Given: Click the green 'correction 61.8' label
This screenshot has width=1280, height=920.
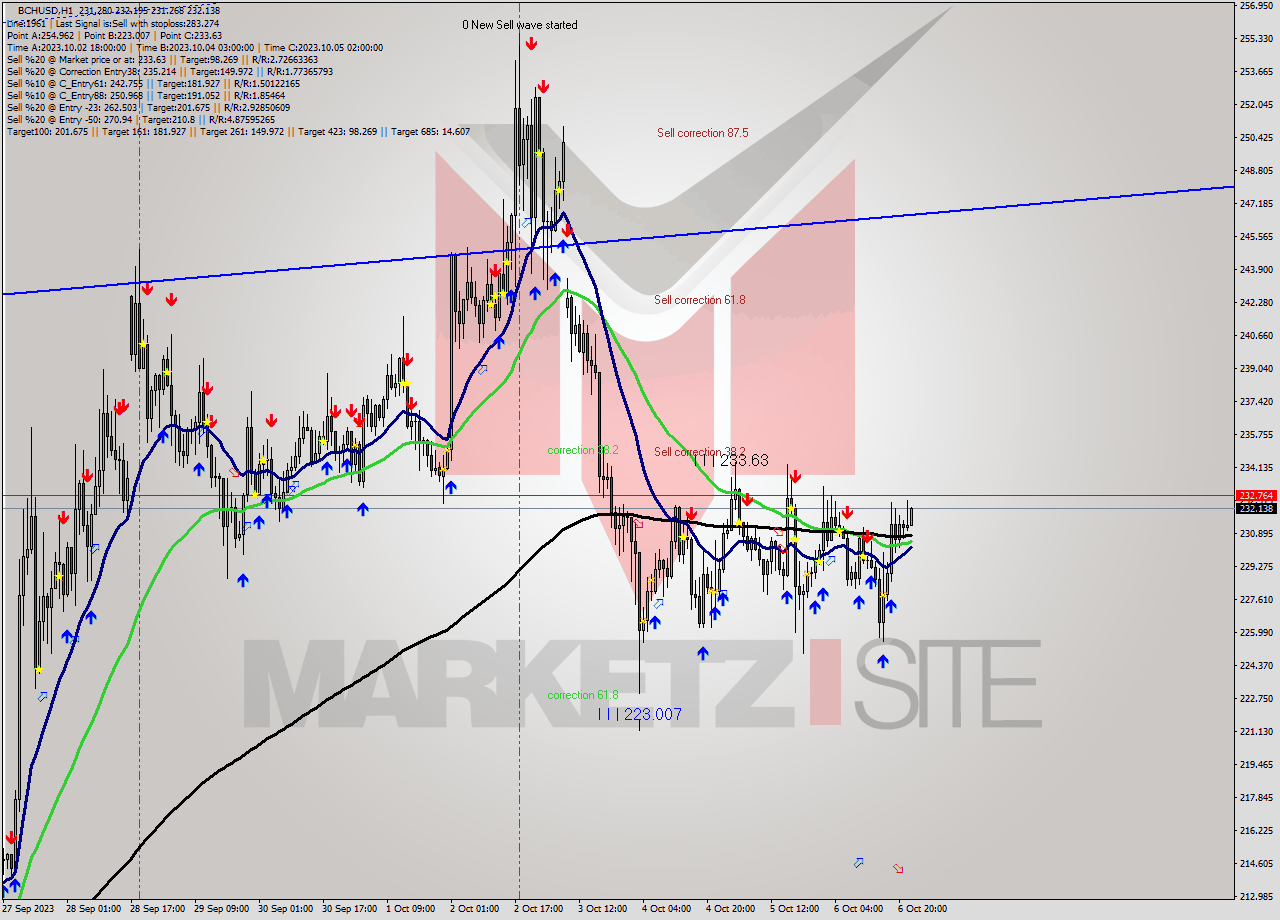Looking at the screenshot, I should coord(583,695).
